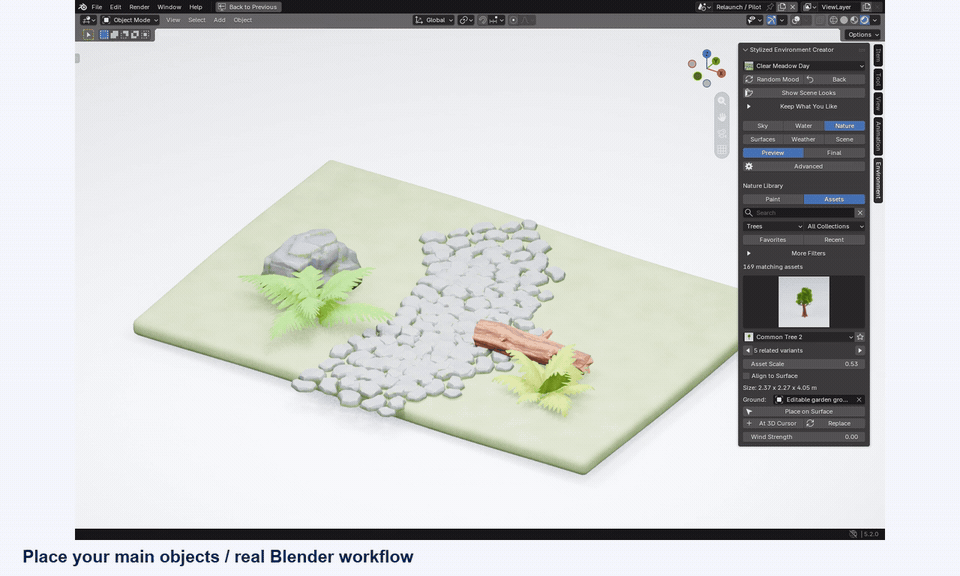This screenshot has height=576, width=960.
Task: Click the Advanced gear icon
Action: 749,166
